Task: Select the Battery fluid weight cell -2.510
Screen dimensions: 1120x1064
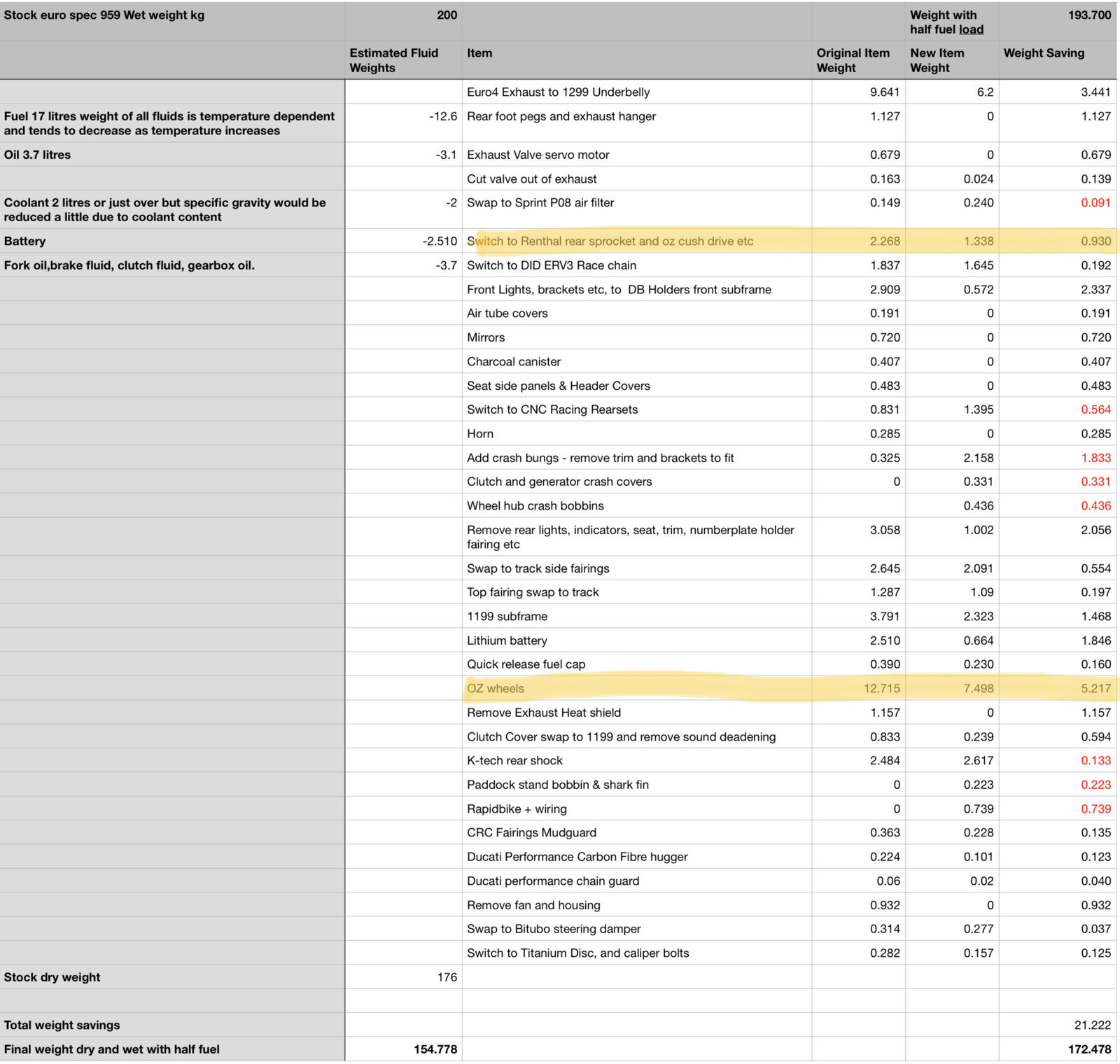Action: point(403,241)
